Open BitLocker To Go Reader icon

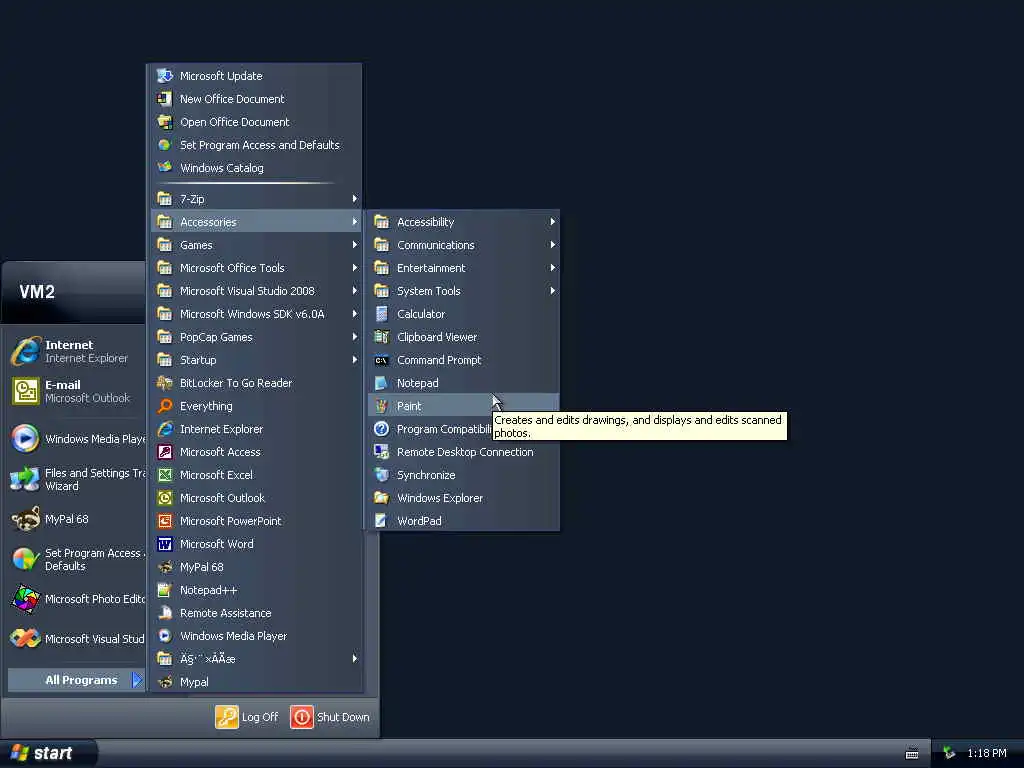pos(165,383)
